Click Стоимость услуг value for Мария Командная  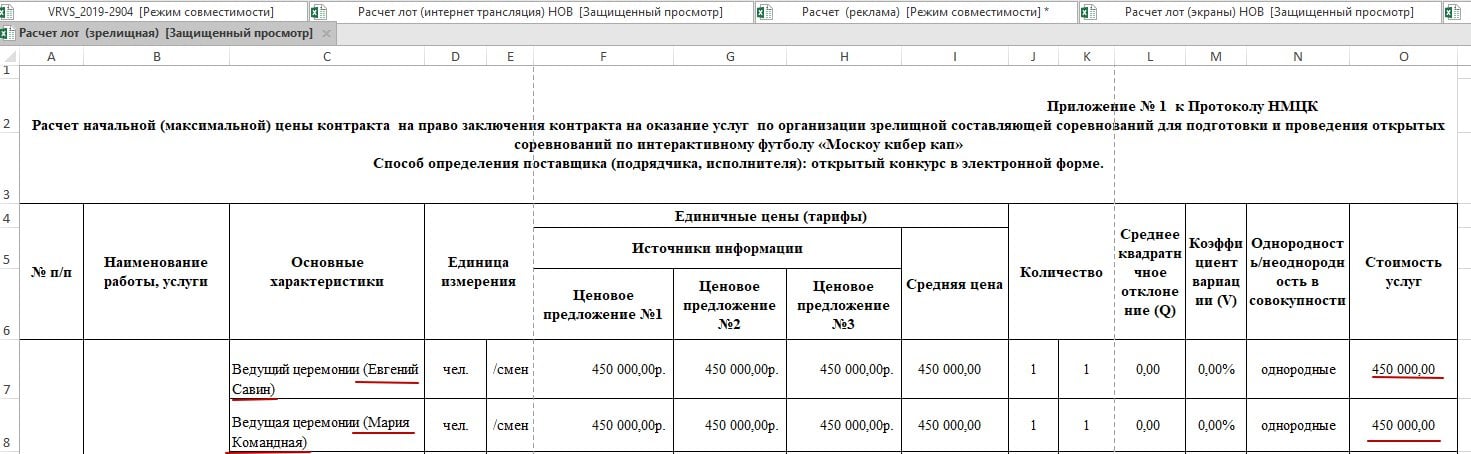point(1404,426)
